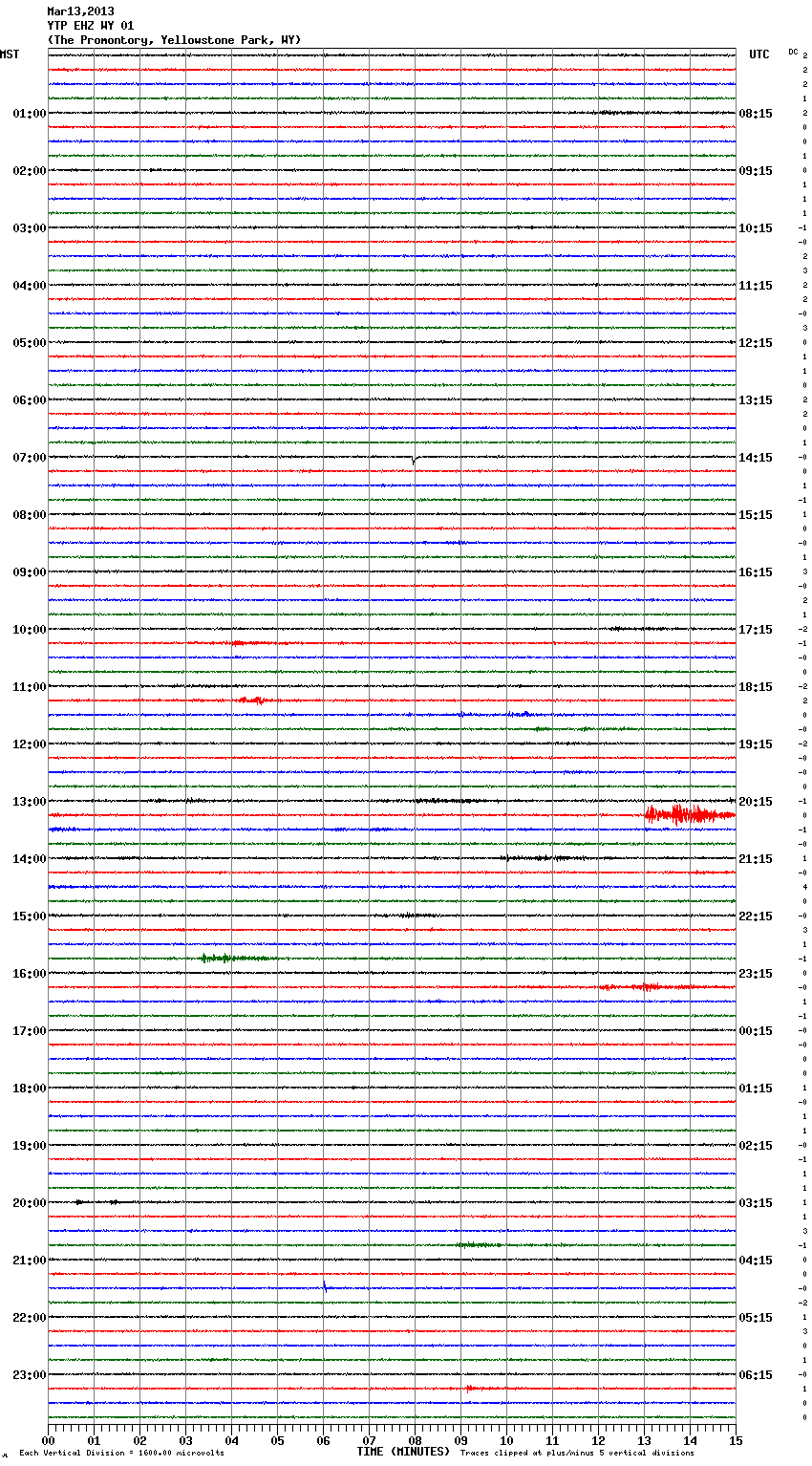Click the 03:00 MST time label
The height and width of the screenshot is (1466, 812).
point(30,228)
